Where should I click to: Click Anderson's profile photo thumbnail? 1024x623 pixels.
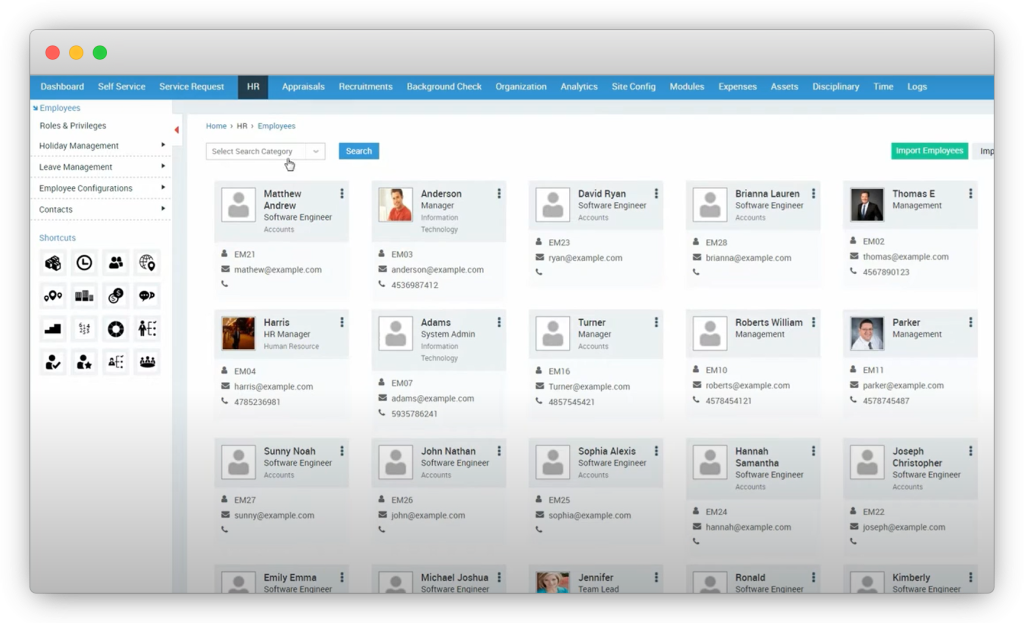pyautogui.click(x=394, y=205)
